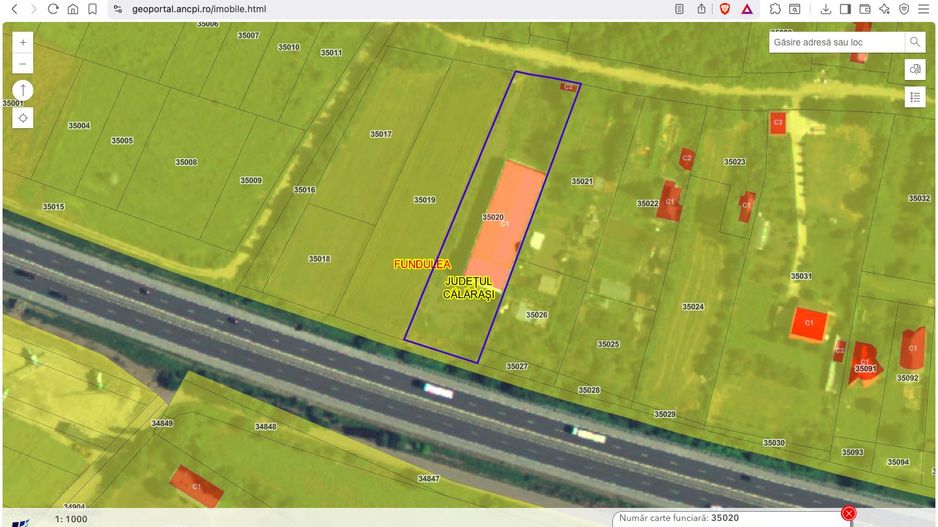Bookmark the current page
This screenshot has width=938, height=527.
pyautogui.click(x=93, y=9)
